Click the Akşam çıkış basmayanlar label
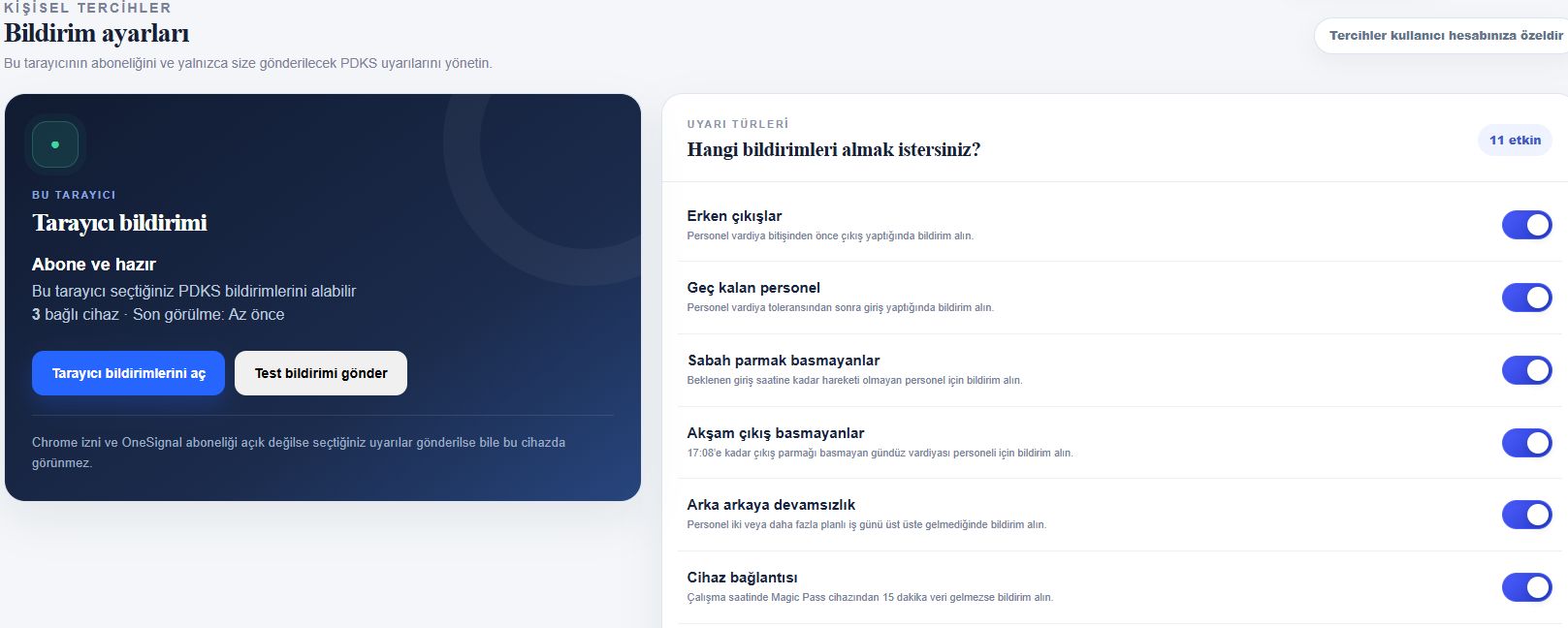This screenshot has width=1568, height=628. [776, 433]
